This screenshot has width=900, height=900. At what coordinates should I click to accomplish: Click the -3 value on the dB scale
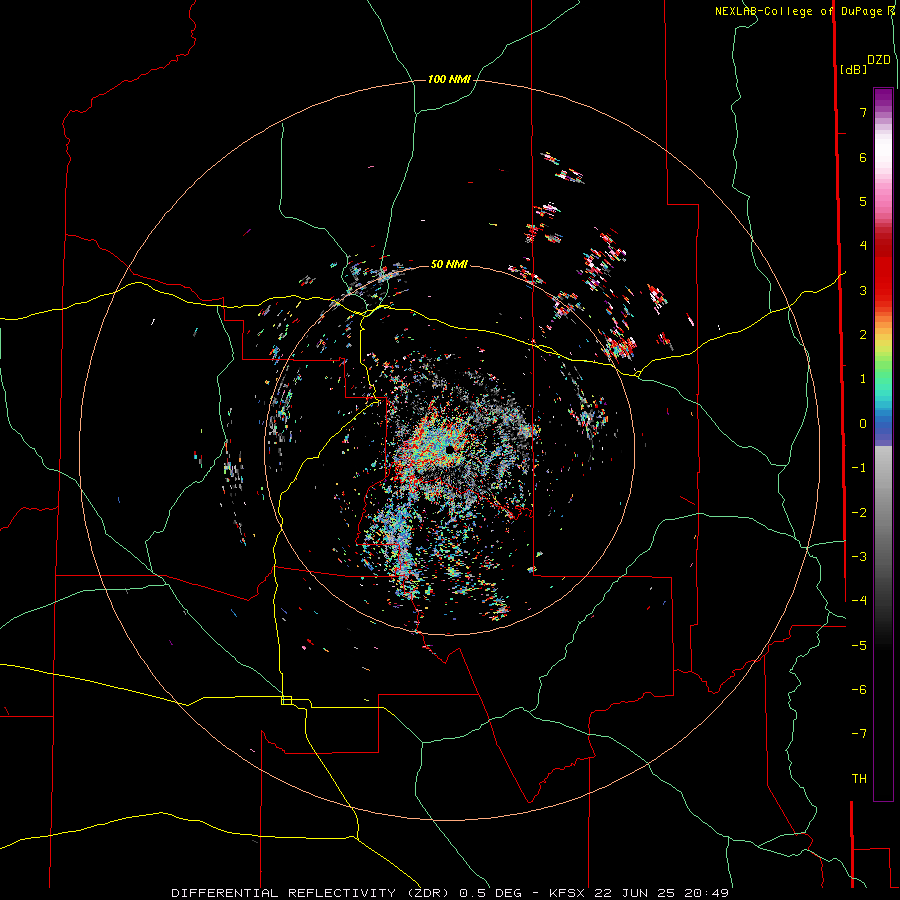[859, 557]
